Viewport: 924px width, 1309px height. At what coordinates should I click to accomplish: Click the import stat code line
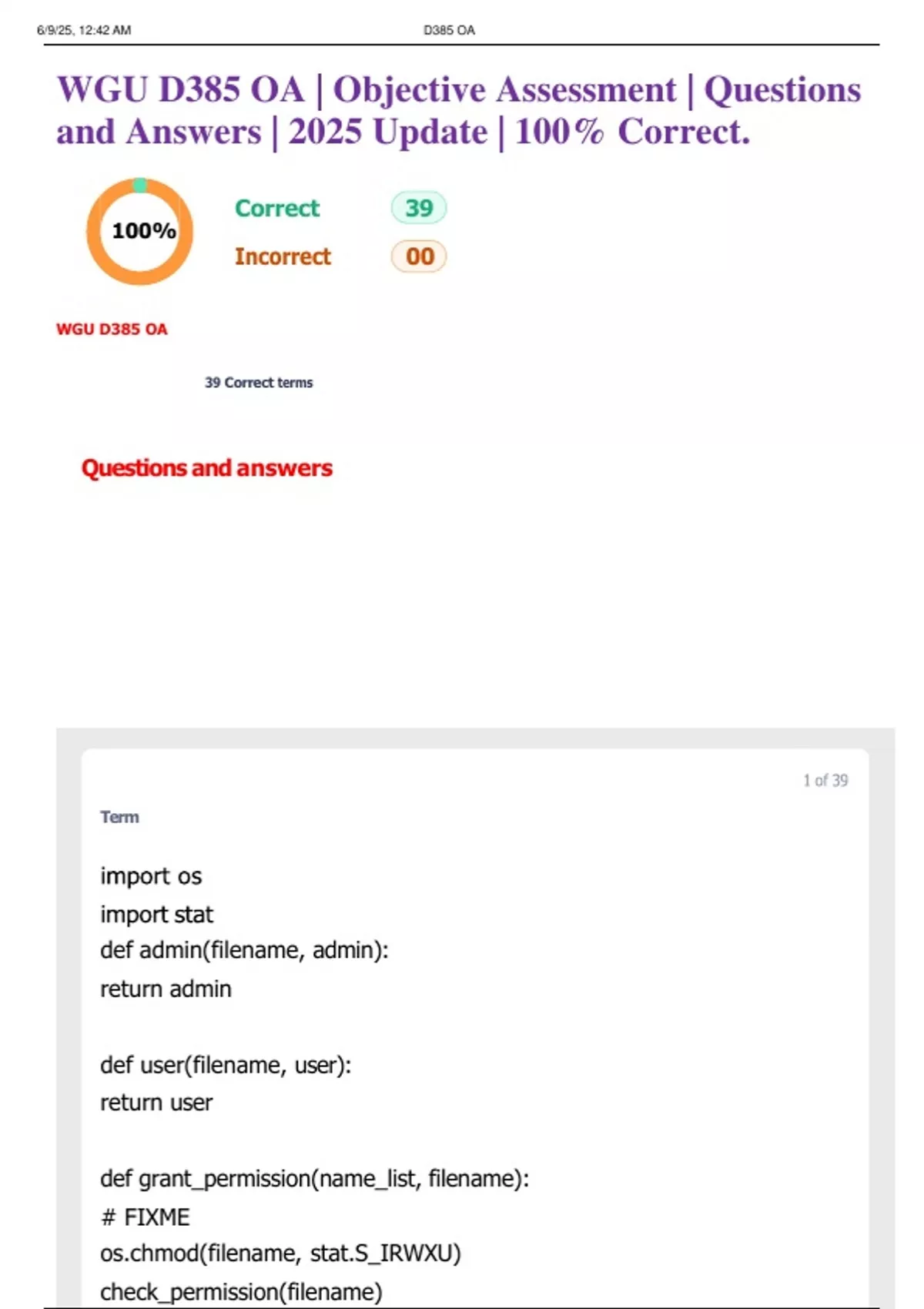pos(156,915)
